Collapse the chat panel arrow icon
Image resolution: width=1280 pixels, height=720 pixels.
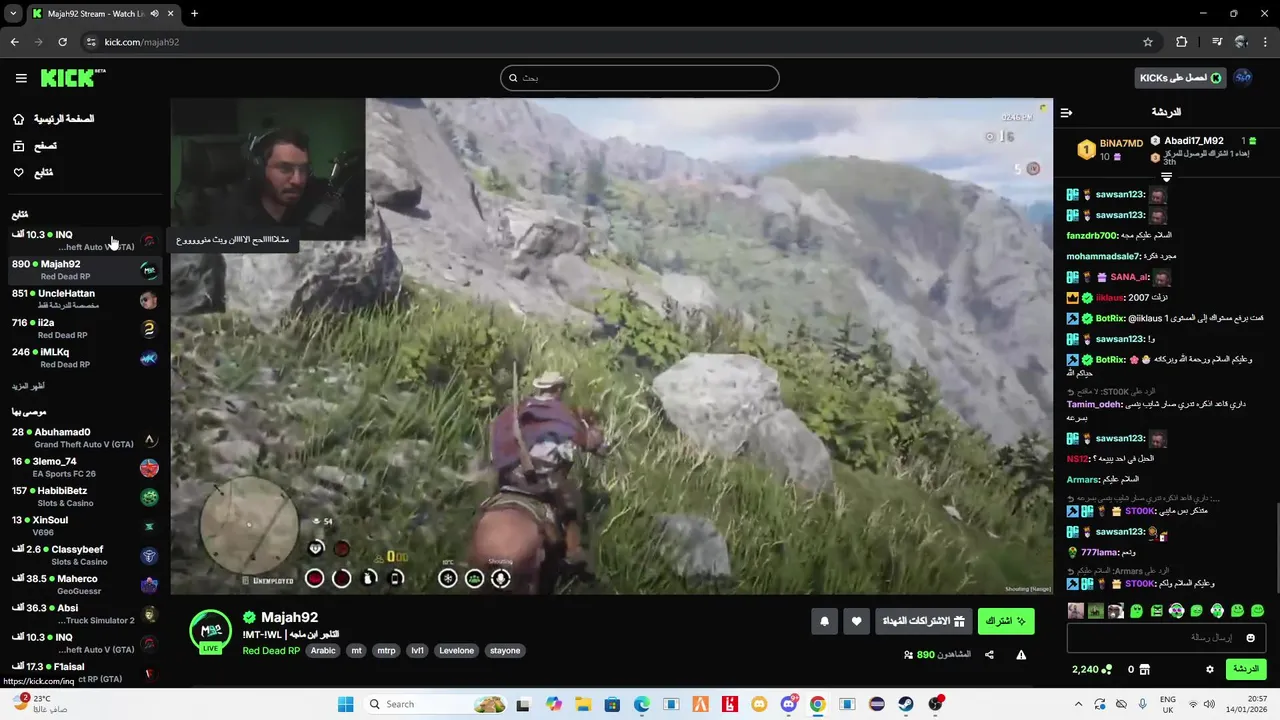pyautogui.click(x=1067, y=113)
